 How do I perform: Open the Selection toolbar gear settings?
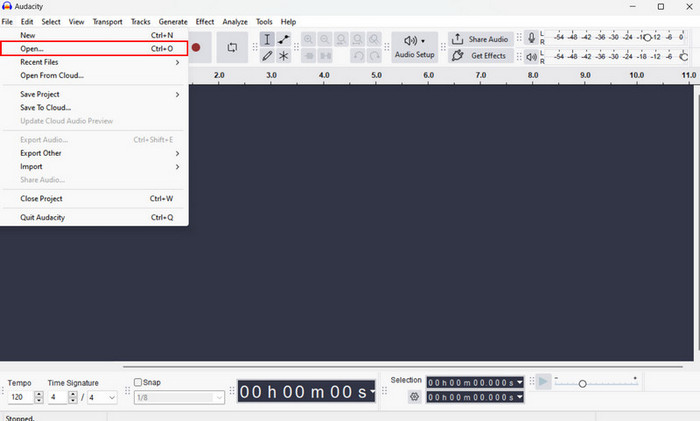tap(414, 396)
